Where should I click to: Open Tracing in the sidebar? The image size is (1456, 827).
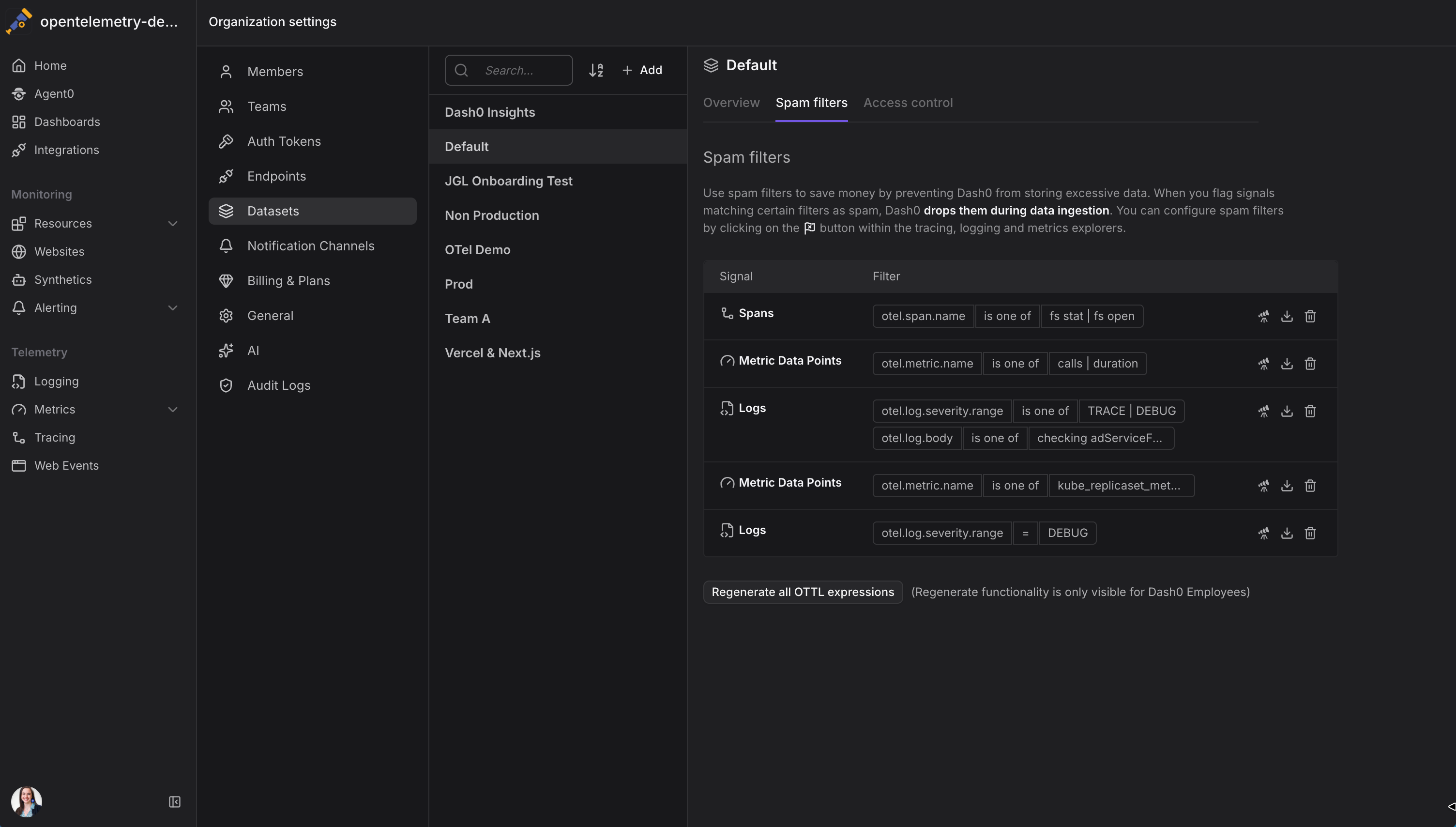tap(55, 437)
